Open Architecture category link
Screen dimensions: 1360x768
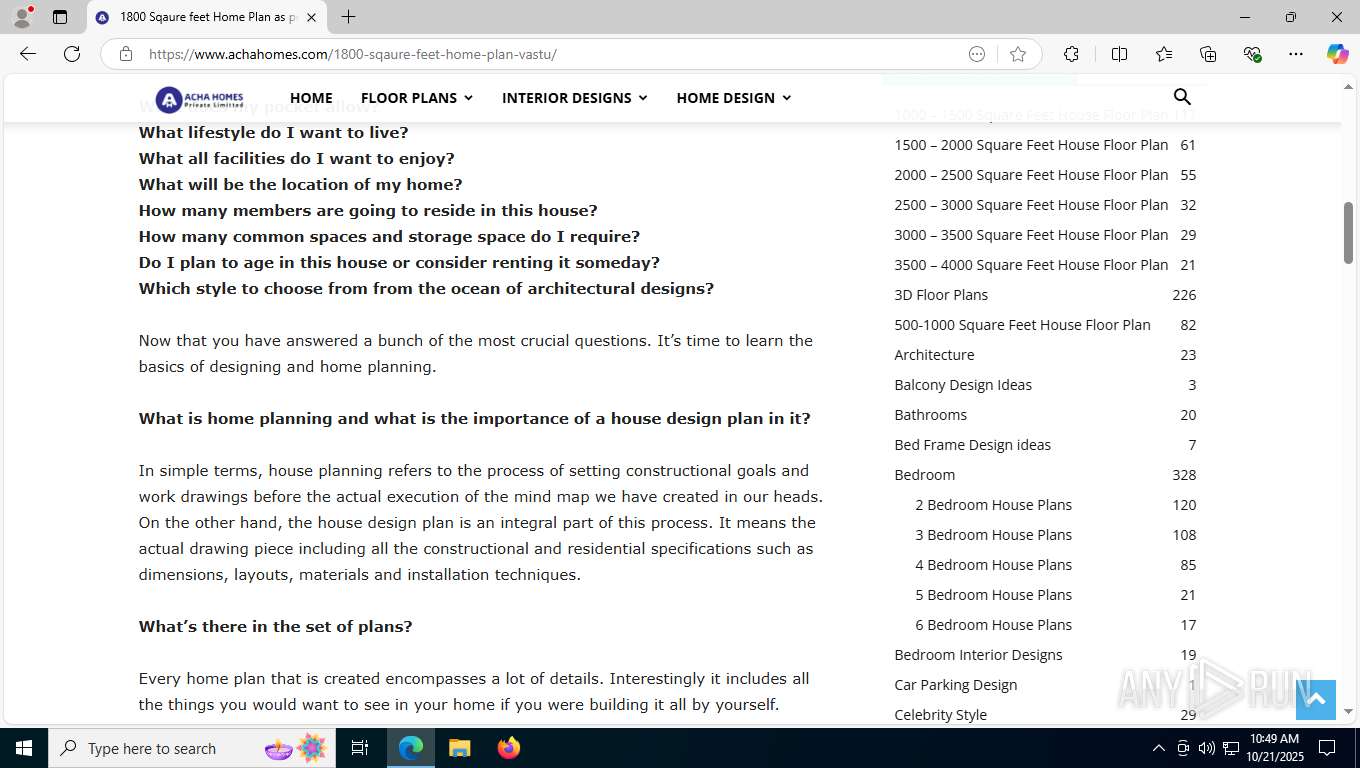934,355
